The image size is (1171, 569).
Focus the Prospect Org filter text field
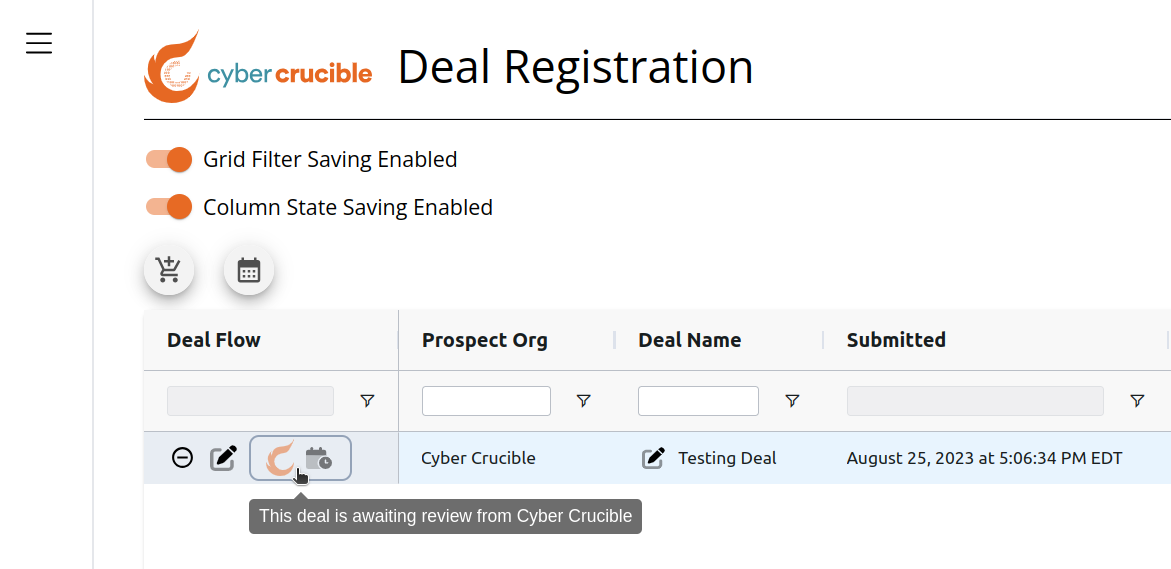pos(486,401)
